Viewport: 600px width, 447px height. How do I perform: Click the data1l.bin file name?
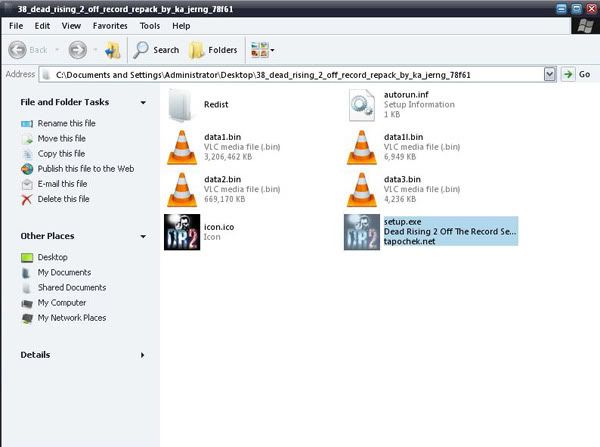(403, 137)
